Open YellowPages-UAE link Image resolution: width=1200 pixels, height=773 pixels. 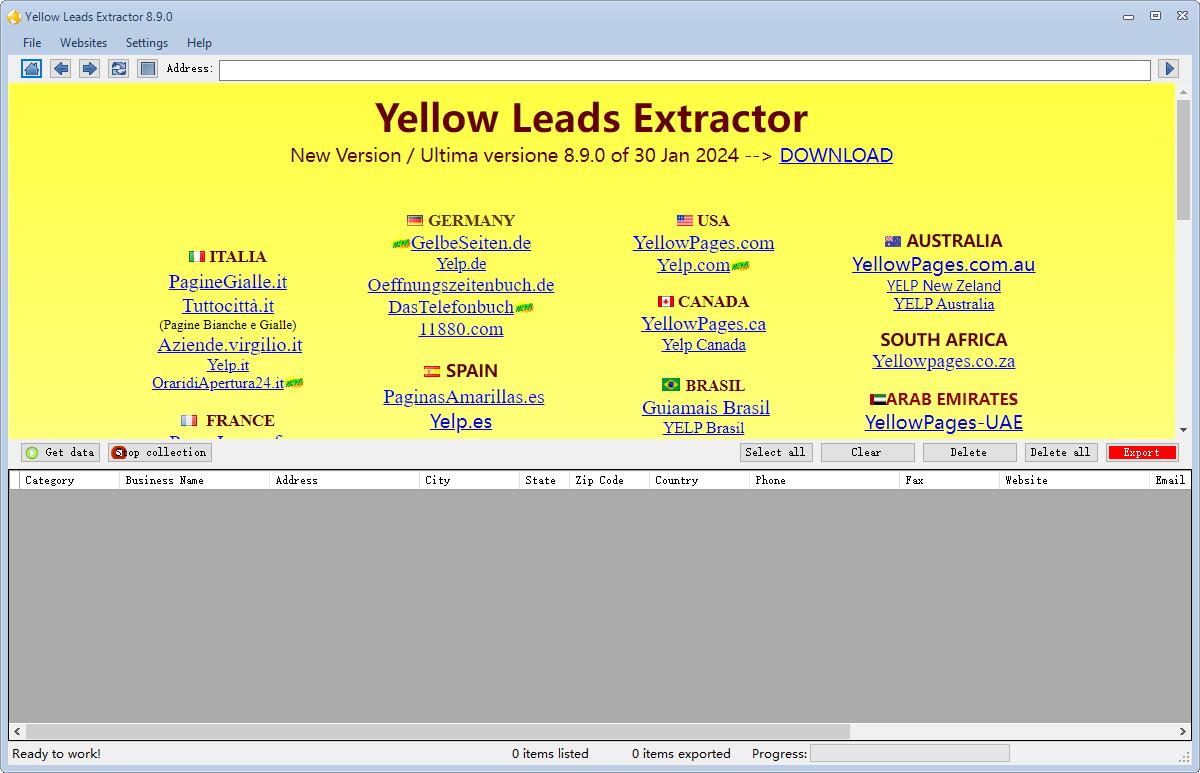944,423
